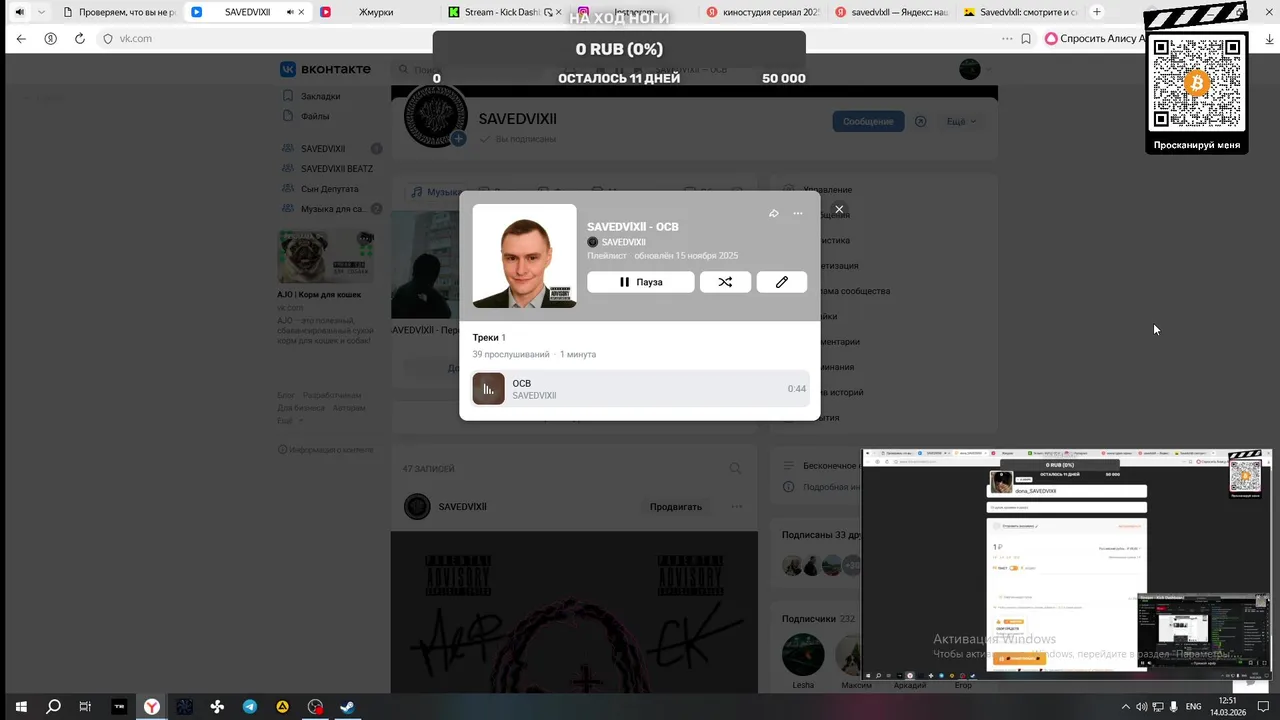Click the ВКонтакте logo
The image size is (1280, 720).
click(x=326, y=69)
